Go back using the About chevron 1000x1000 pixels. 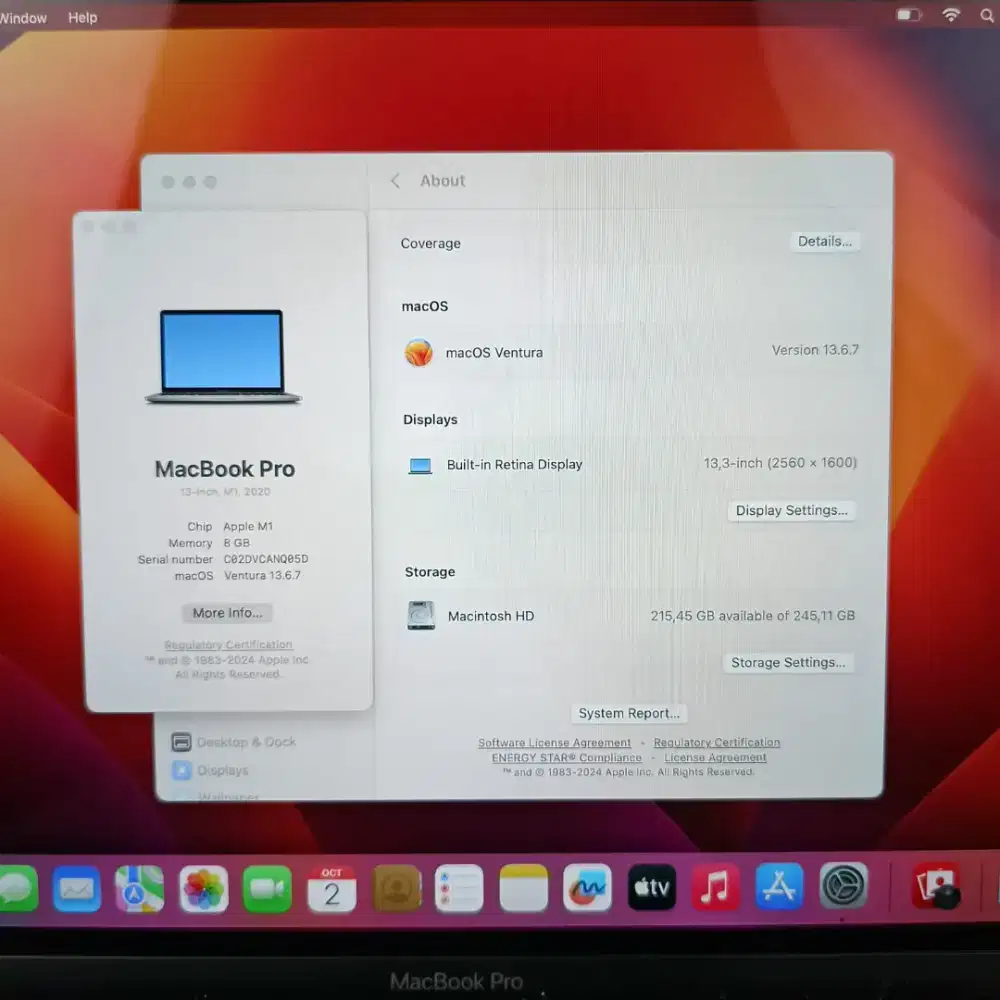click(395, 181)
